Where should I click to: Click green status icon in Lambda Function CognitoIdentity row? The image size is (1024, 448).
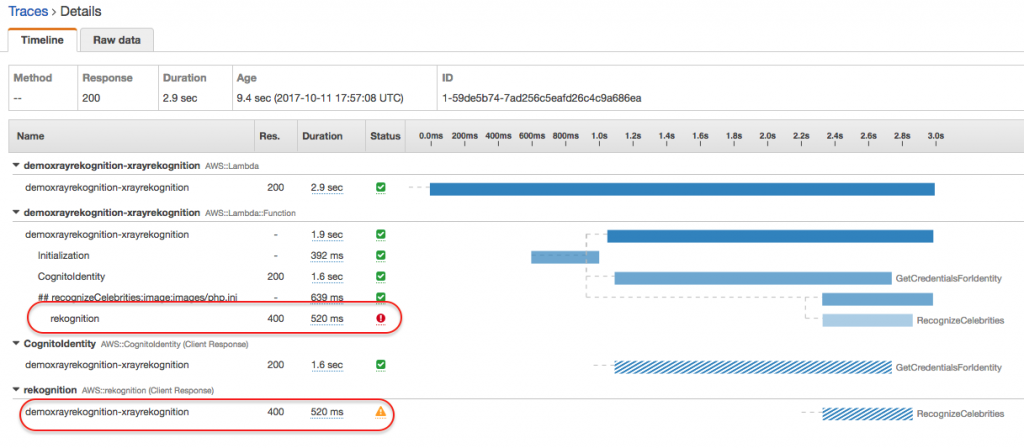(381, 277)
